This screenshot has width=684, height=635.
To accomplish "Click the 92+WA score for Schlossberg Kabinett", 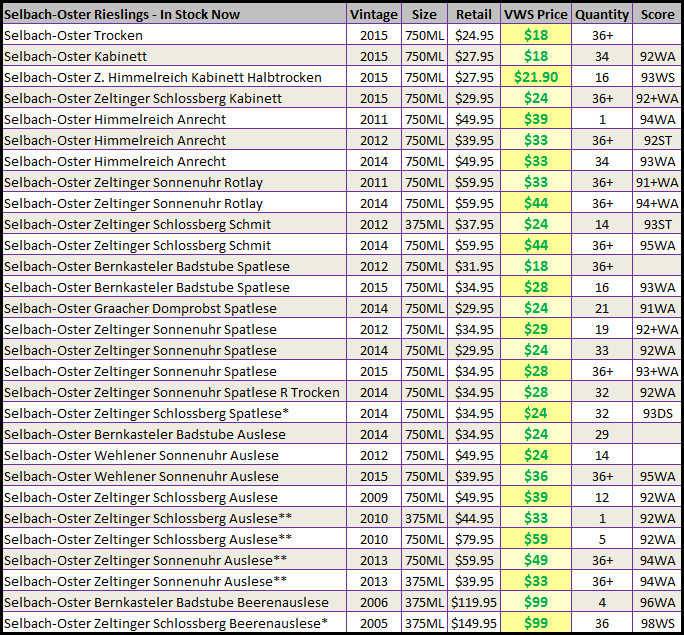I will (x=657, y=98).
